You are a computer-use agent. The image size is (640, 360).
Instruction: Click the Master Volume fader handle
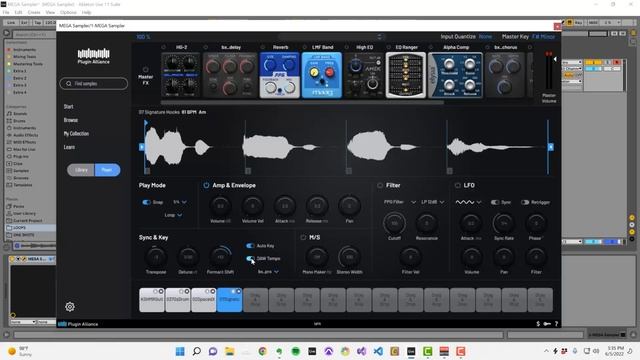[555, 59]
